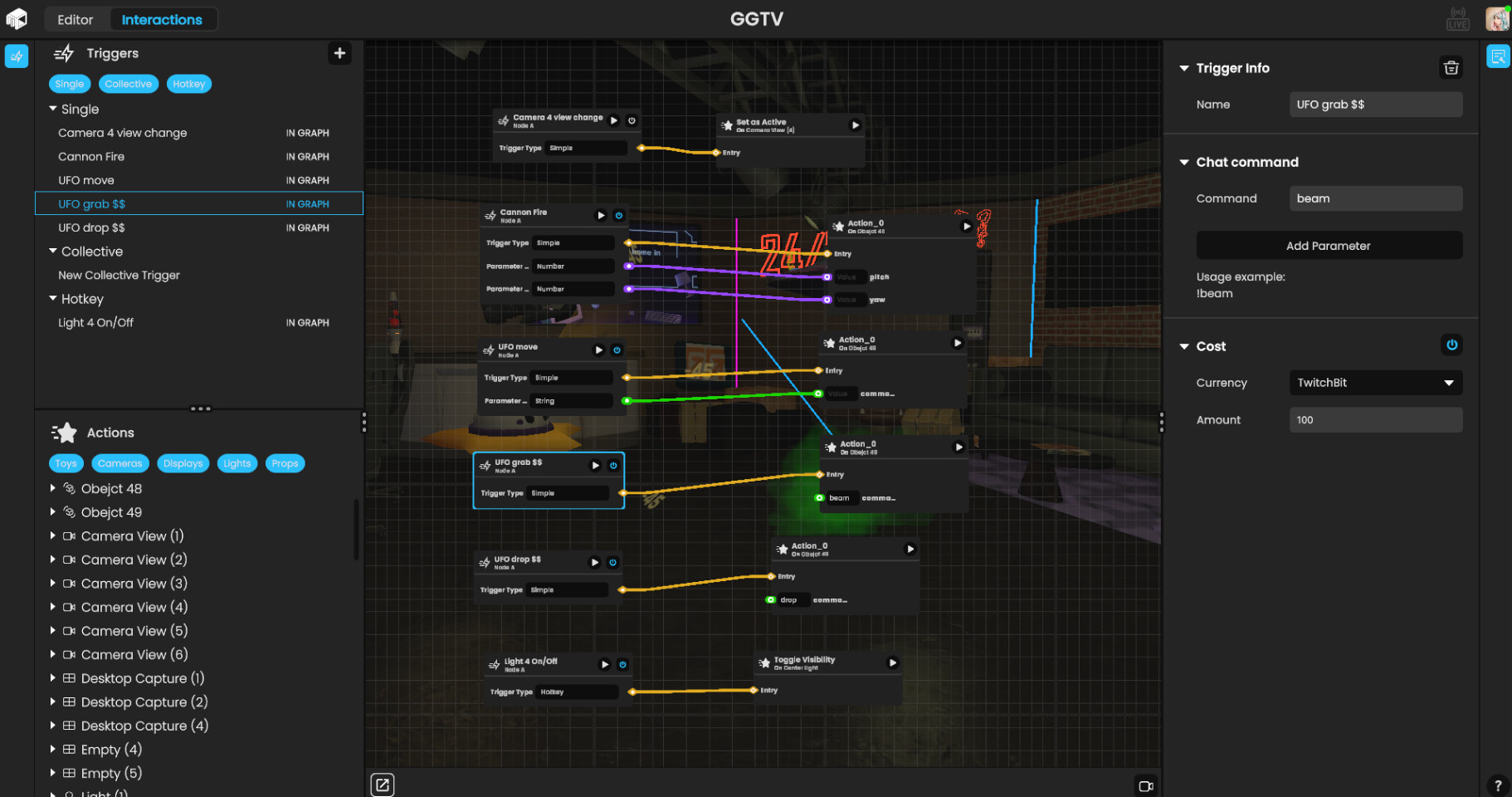Run the Camera 4 view change node
This screenshot has width=1512, height=797.
pos(614,119)
